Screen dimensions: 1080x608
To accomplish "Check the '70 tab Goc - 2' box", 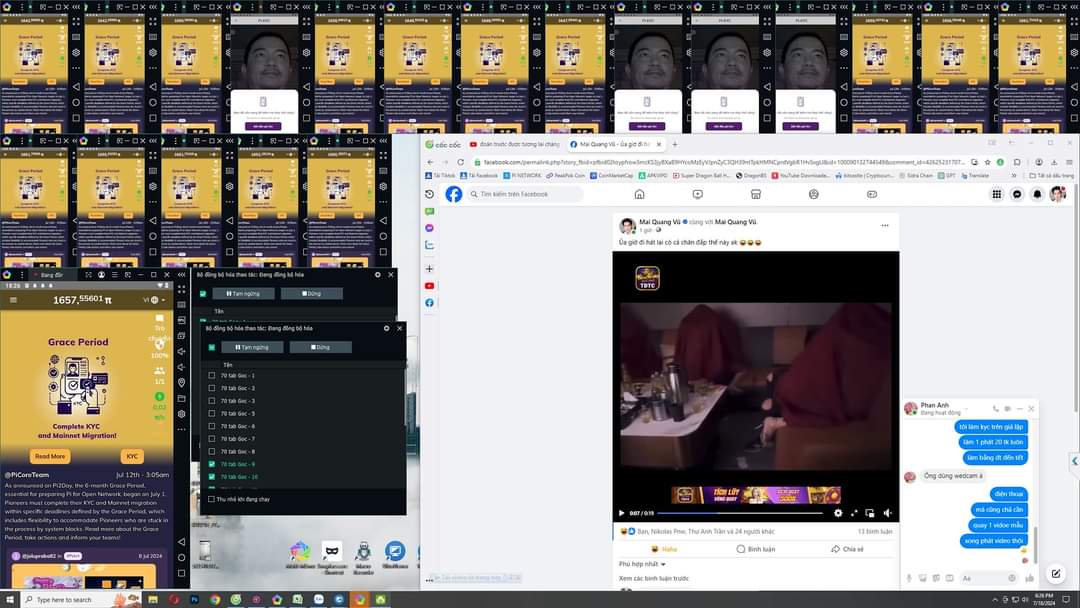I will pos(211,388).
